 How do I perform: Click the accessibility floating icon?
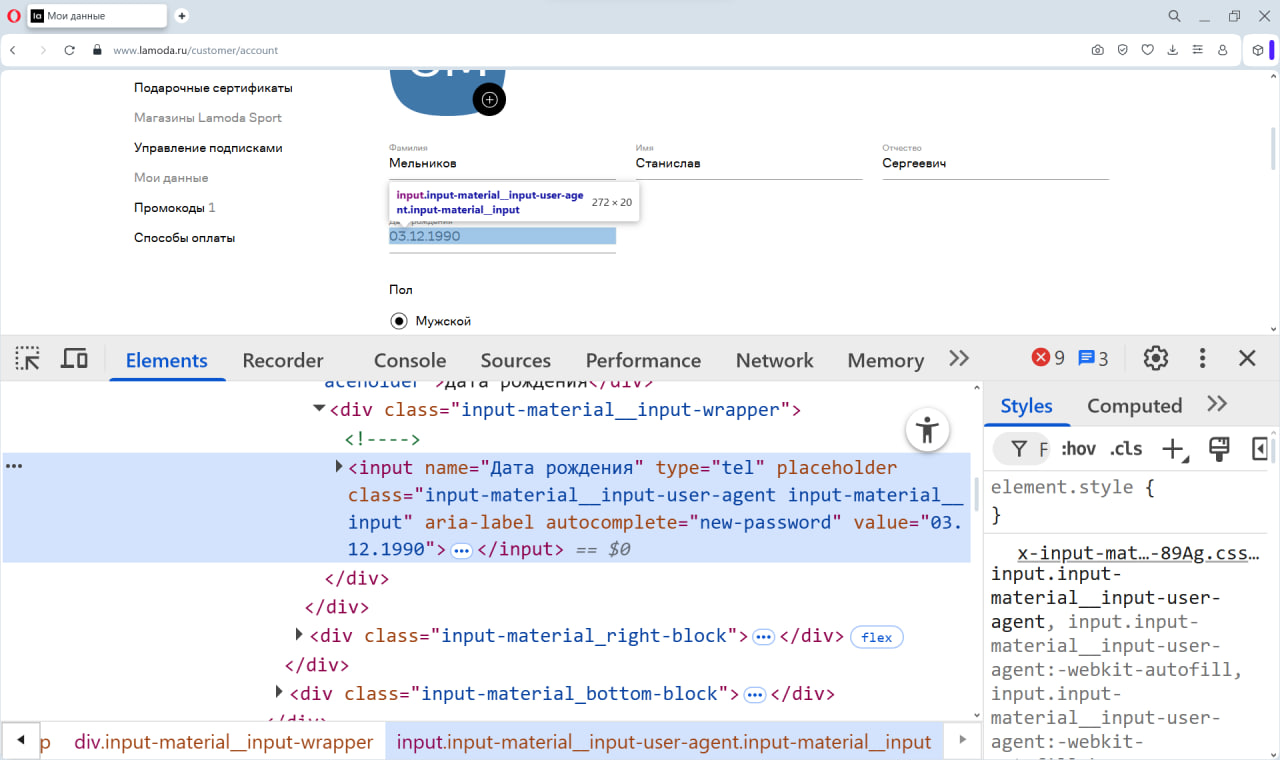click(x=928, y=431)
